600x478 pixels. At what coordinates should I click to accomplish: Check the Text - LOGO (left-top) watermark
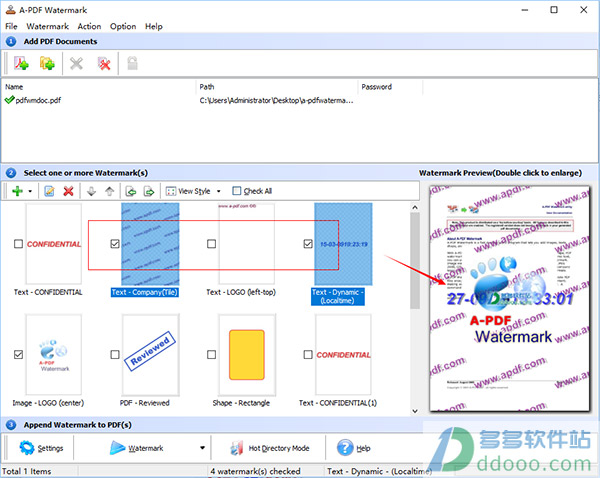pos(211,244)
